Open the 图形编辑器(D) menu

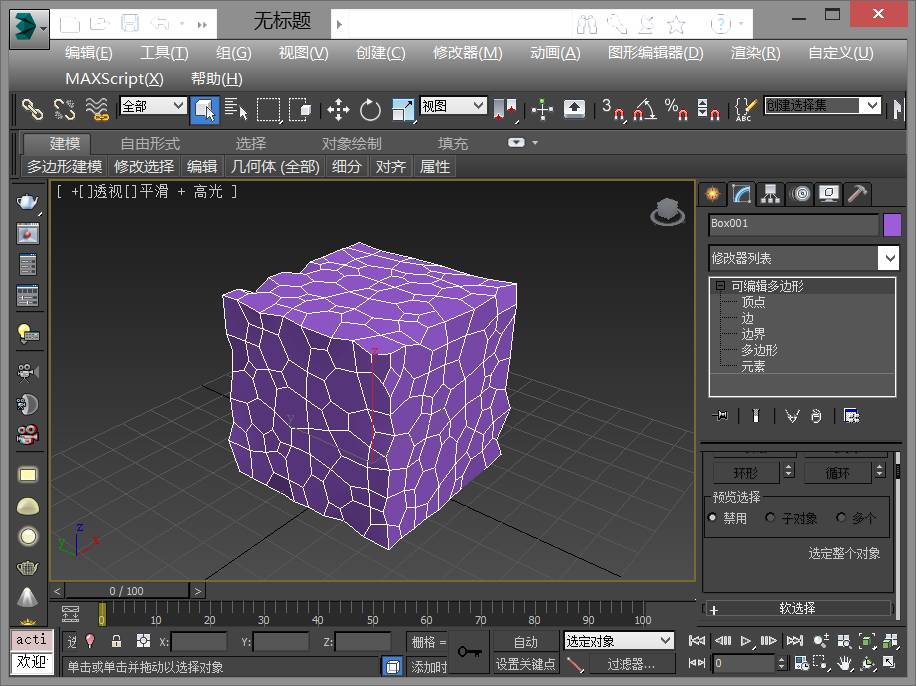(655, 53)
